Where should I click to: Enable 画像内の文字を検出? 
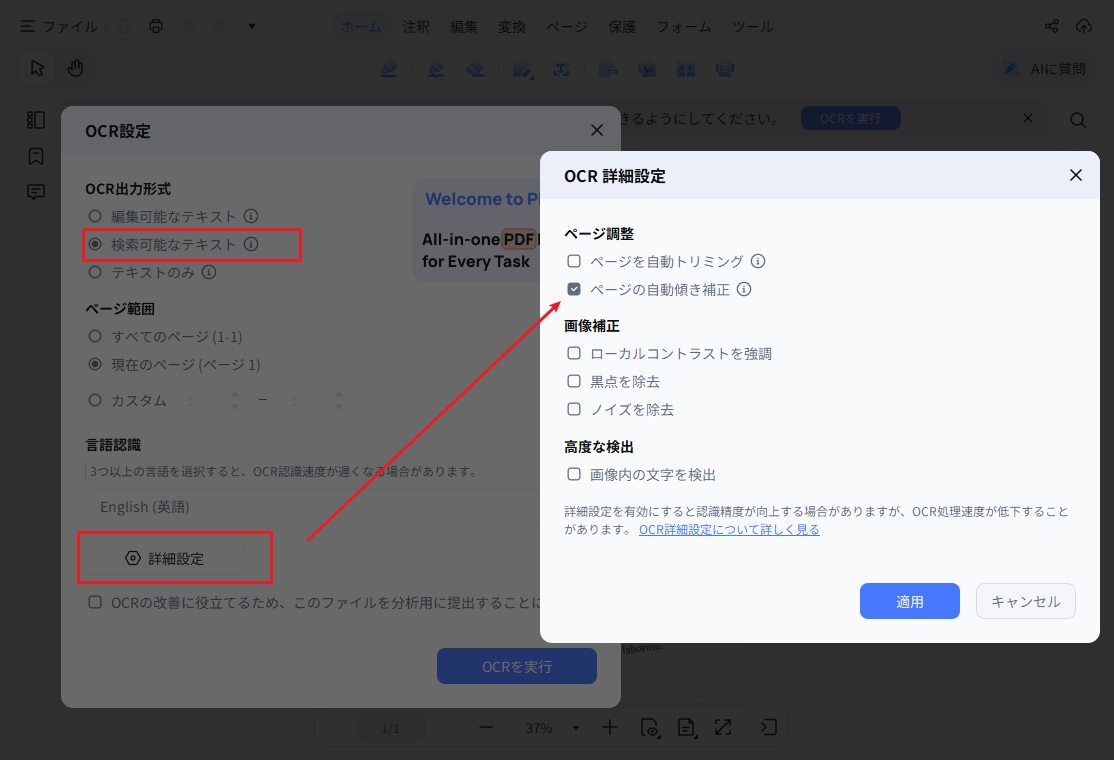click(x=574, y=474)
